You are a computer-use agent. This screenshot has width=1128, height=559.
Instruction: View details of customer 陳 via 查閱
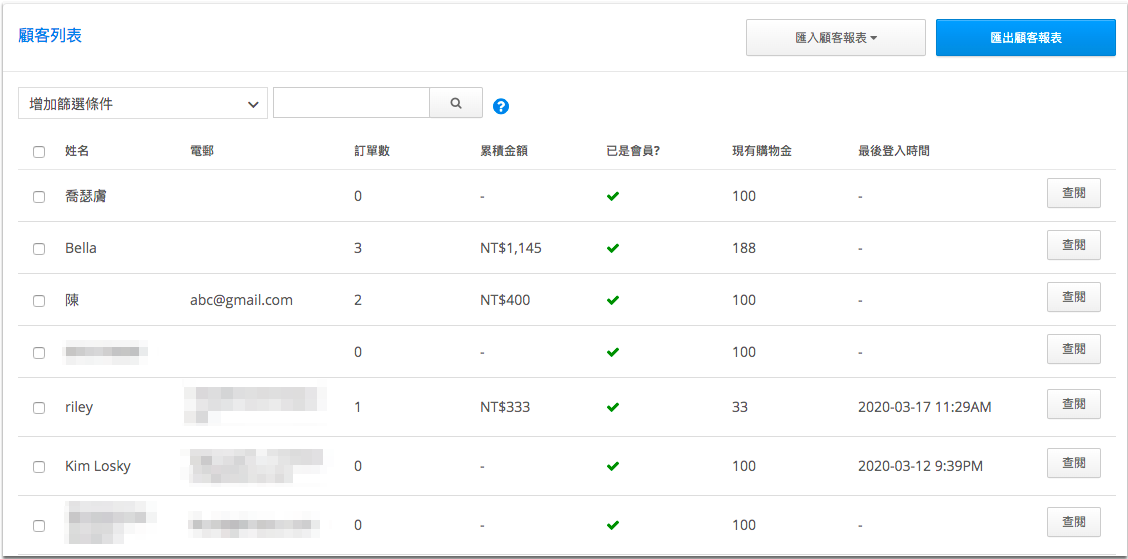click(1073, 297)
